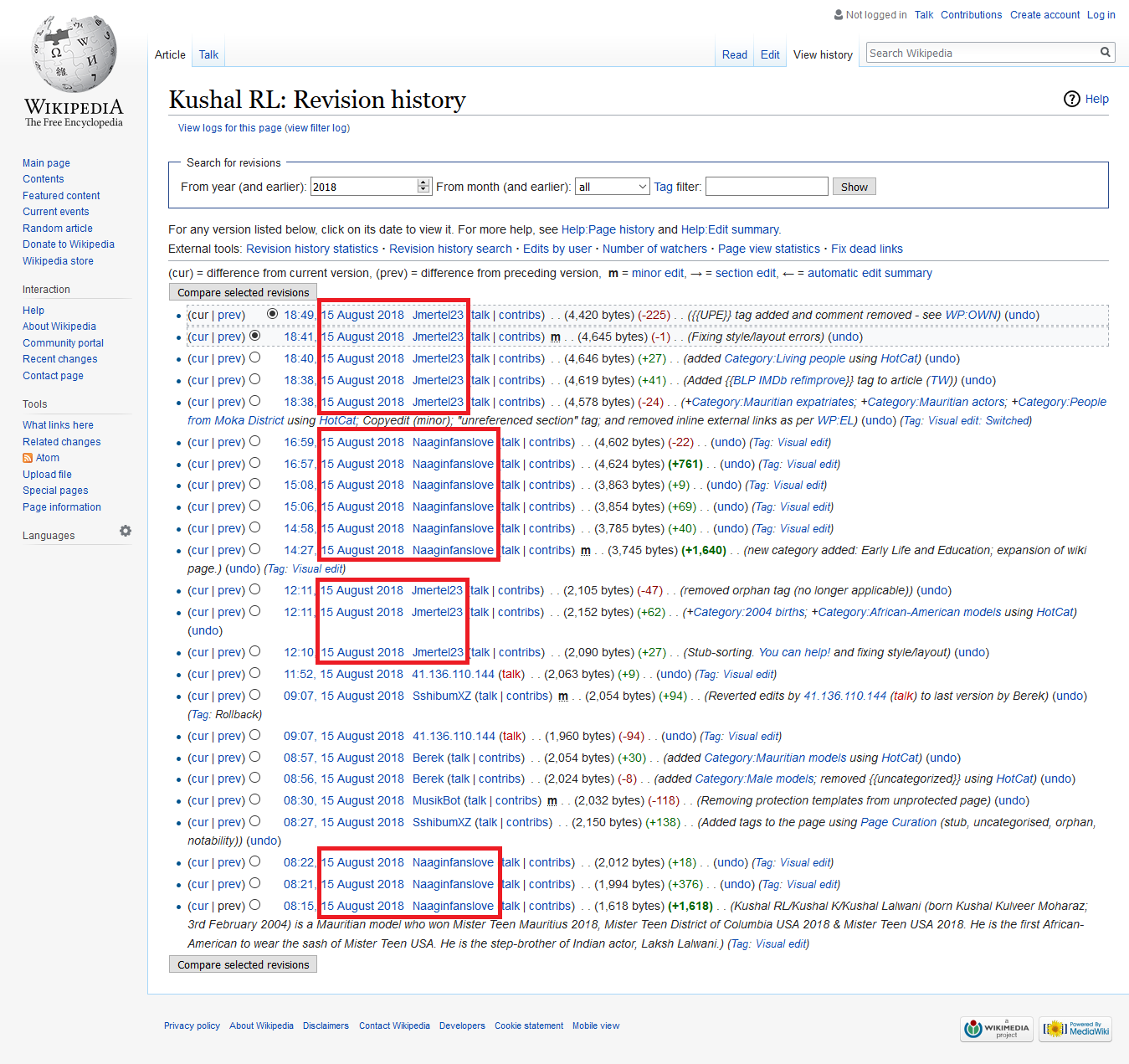Click the Wikipedia globe logo

pyautogui.click(x=74, y=55)
